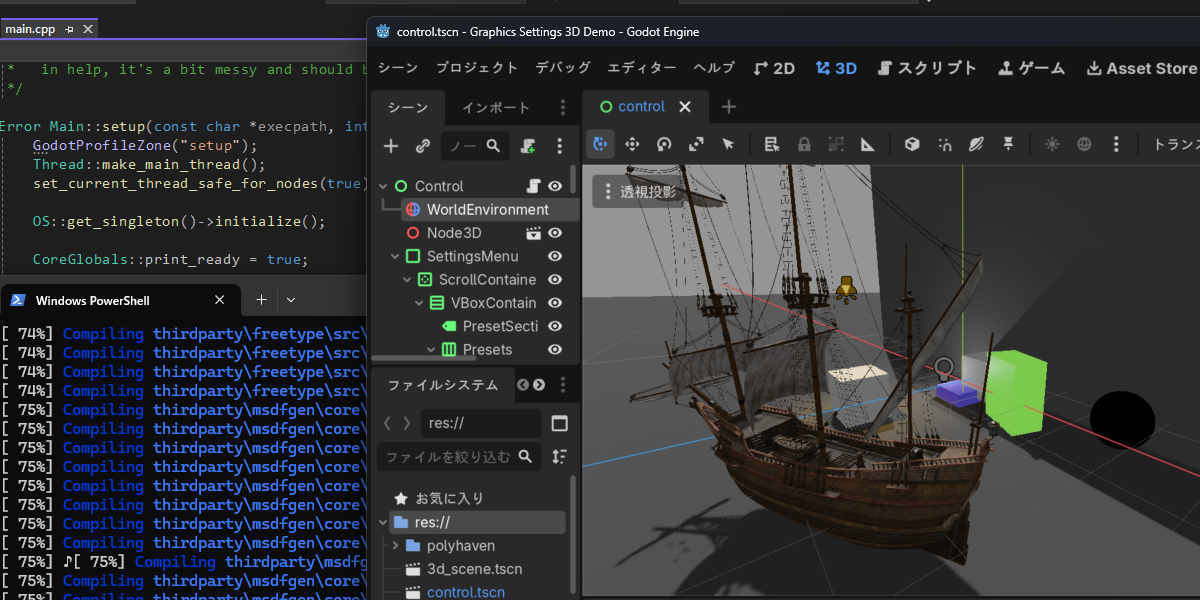The width and height of the screenshot is (1200, 600).
Task: Select 3d_scene.tscn in FileSystem
Action: tap(474, 569)
